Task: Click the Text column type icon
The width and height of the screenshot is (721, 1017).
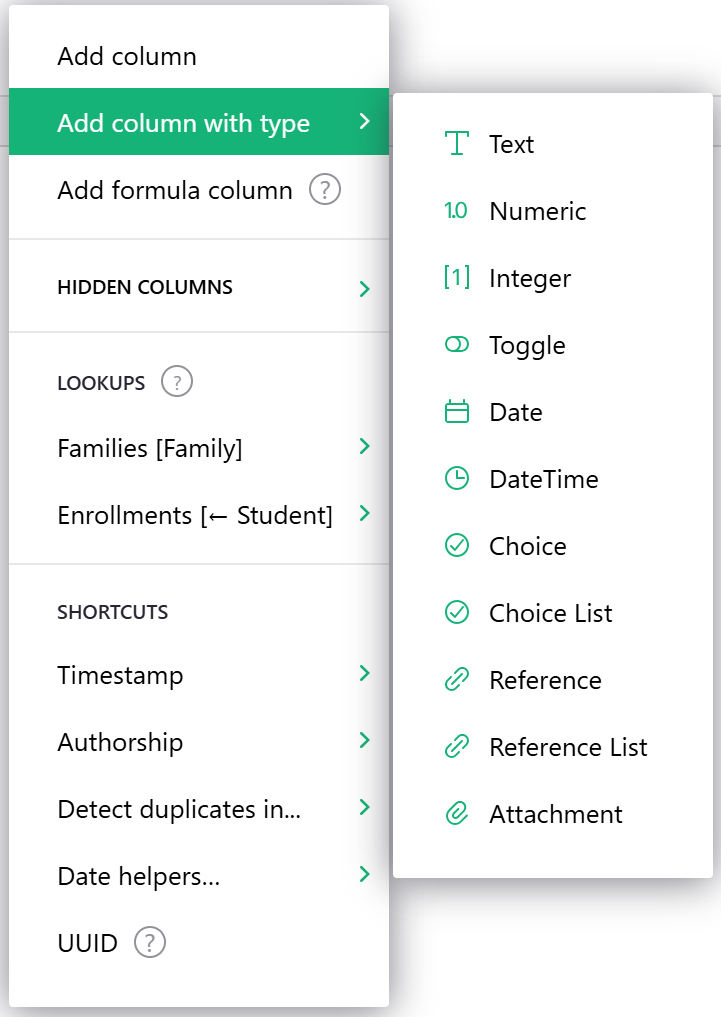Action: click(x=457, y=144)
